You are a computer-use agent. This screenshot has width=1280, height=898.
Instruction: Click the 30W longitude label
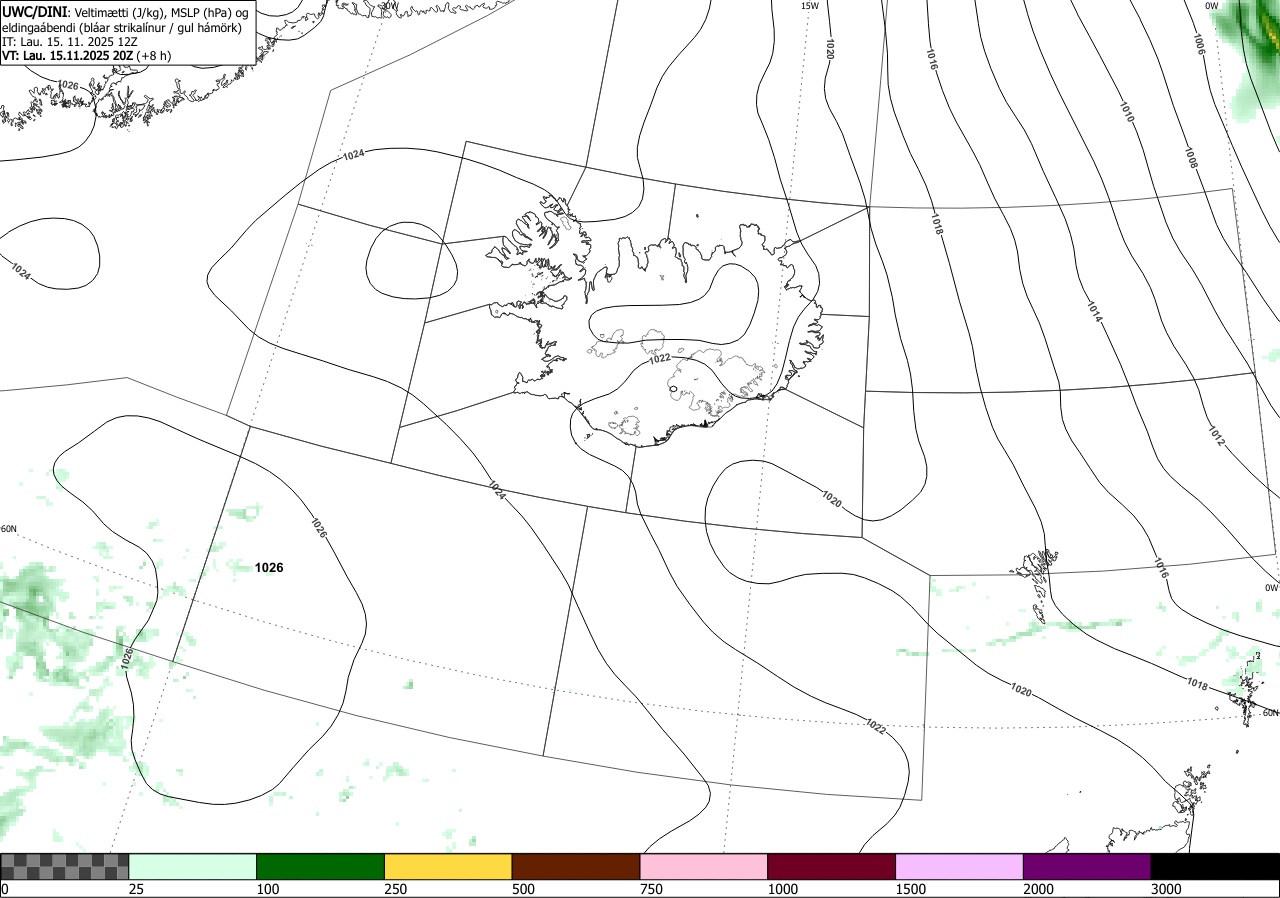point(389,5)
